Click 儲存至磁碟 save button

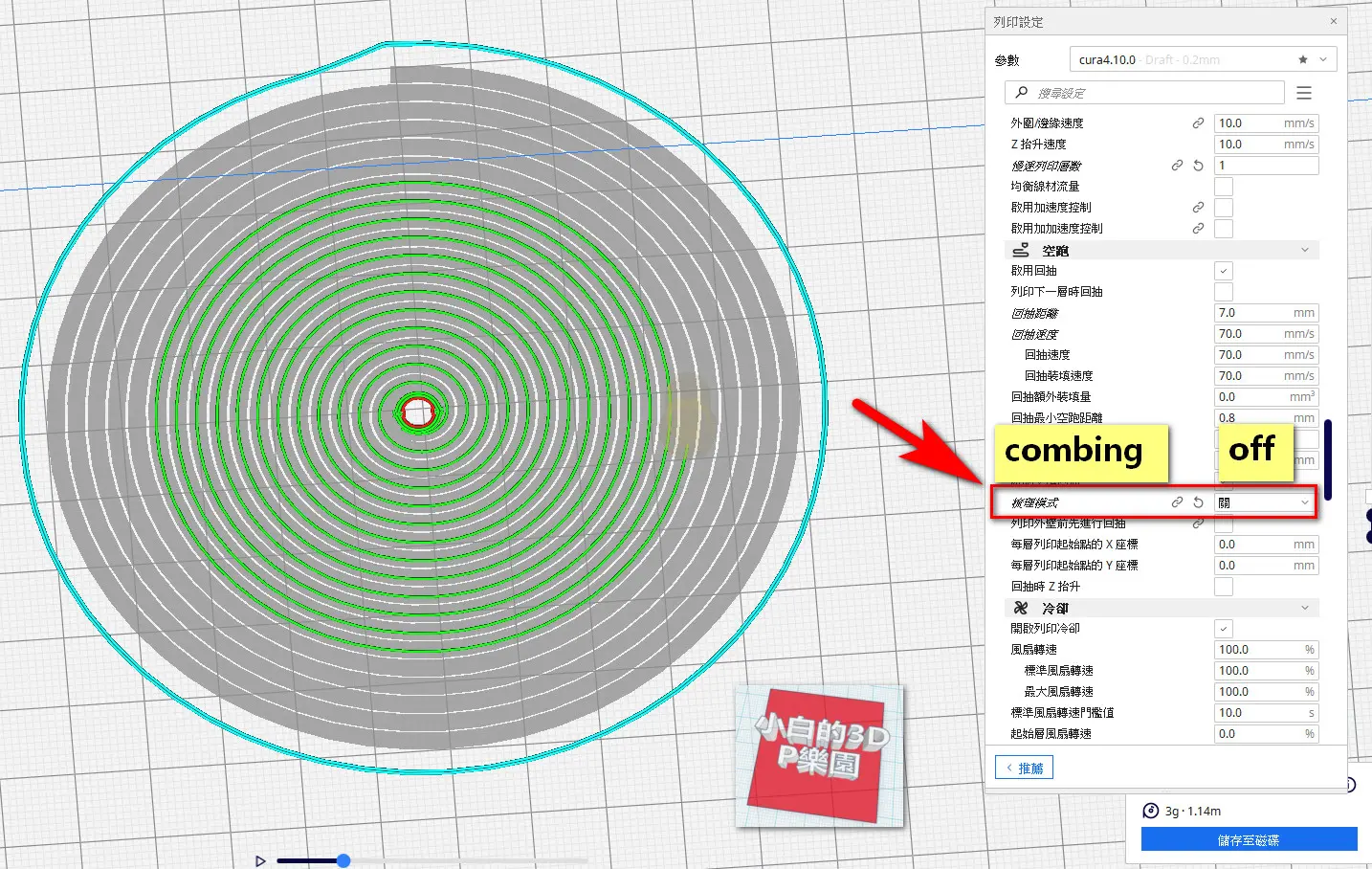click(1249, 839)
